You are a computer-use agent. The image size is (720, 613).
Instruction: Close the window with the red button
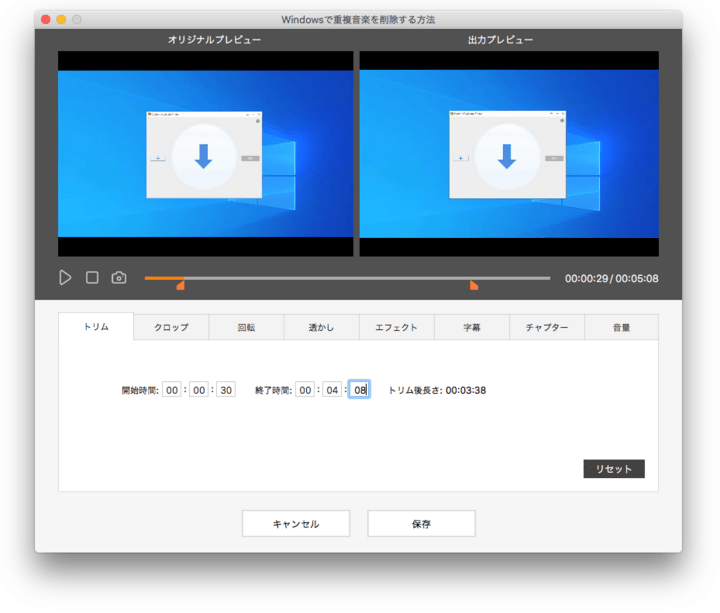click(x=45, y=19)
